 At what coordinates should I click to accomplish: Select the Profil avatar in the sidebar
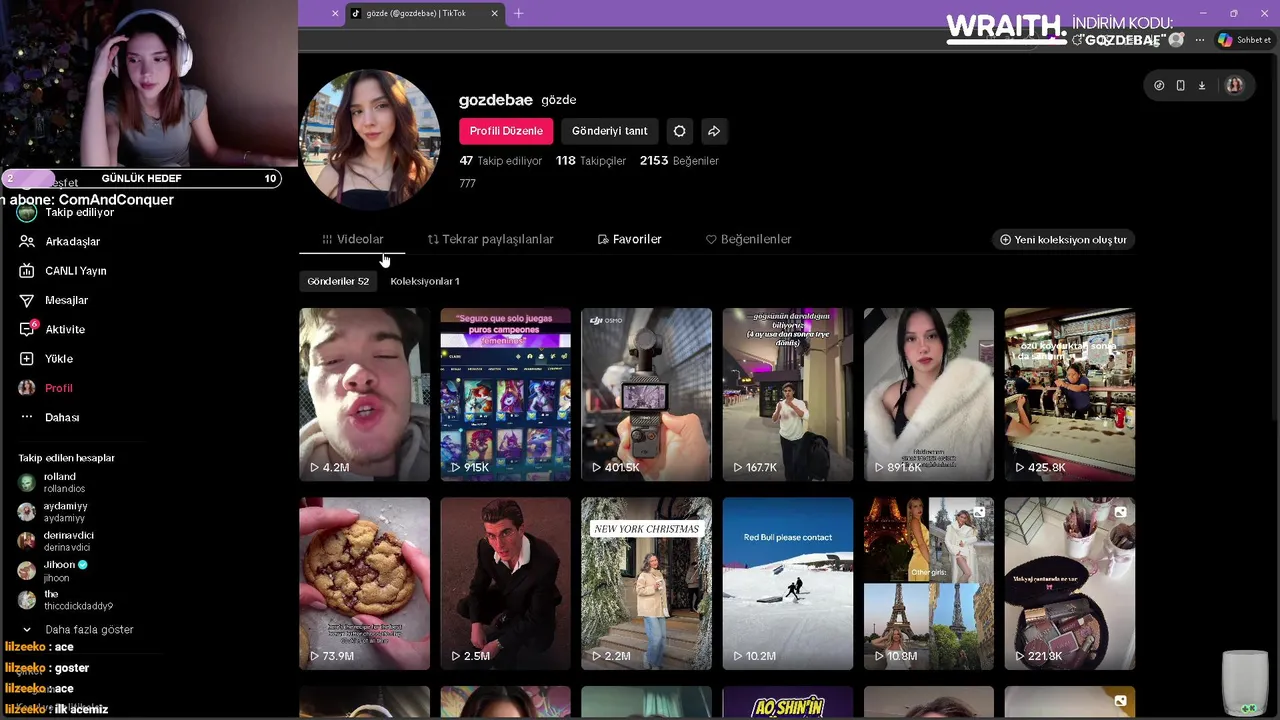tap(27, 388)
